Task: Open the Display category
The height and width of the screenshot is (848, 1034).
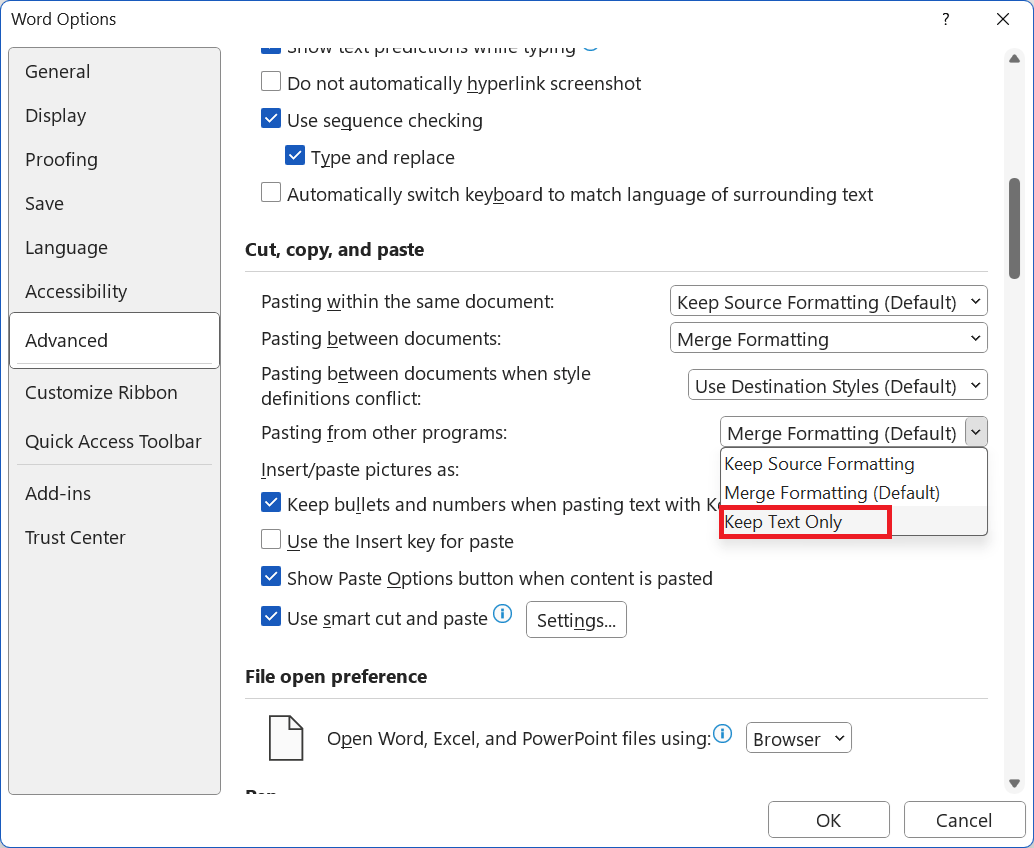Action: [115, 115]
